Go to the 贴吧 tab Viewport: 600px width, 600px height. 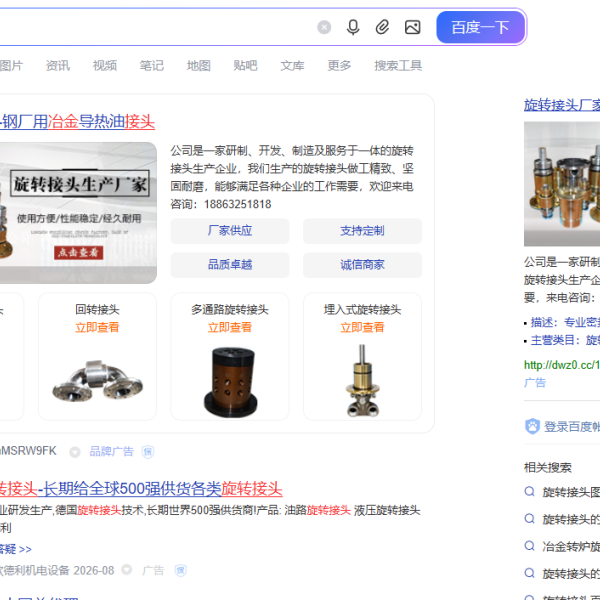[245, 66]
